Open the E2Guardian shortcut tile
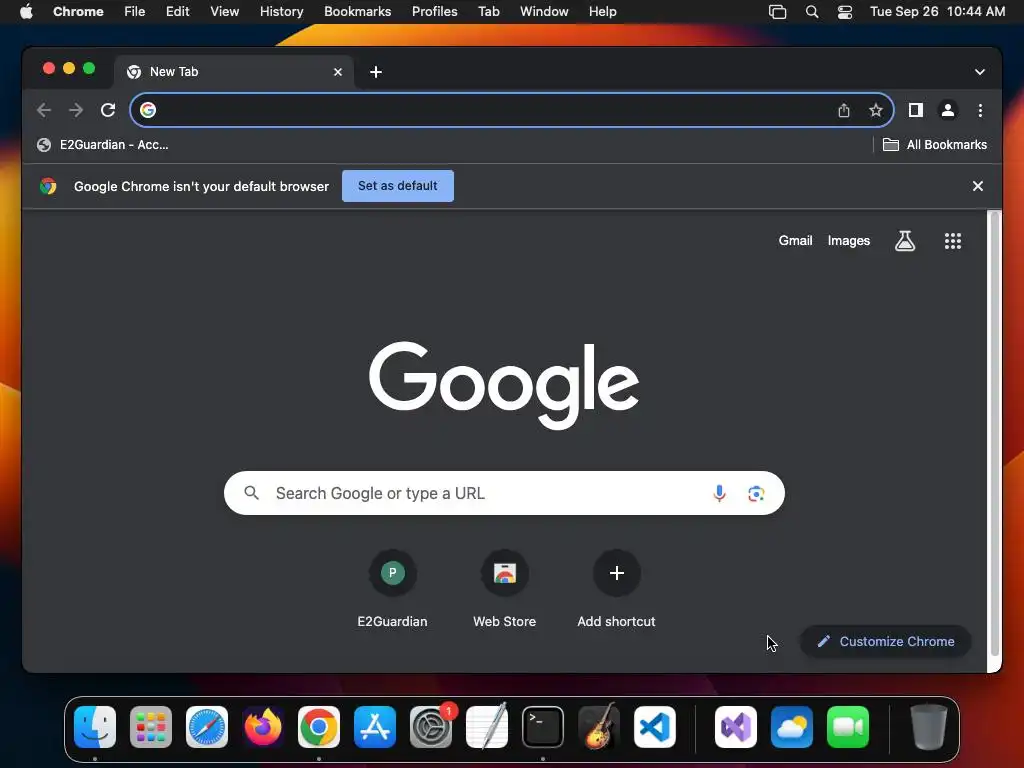1024x768 pixels. click(392, 590)
